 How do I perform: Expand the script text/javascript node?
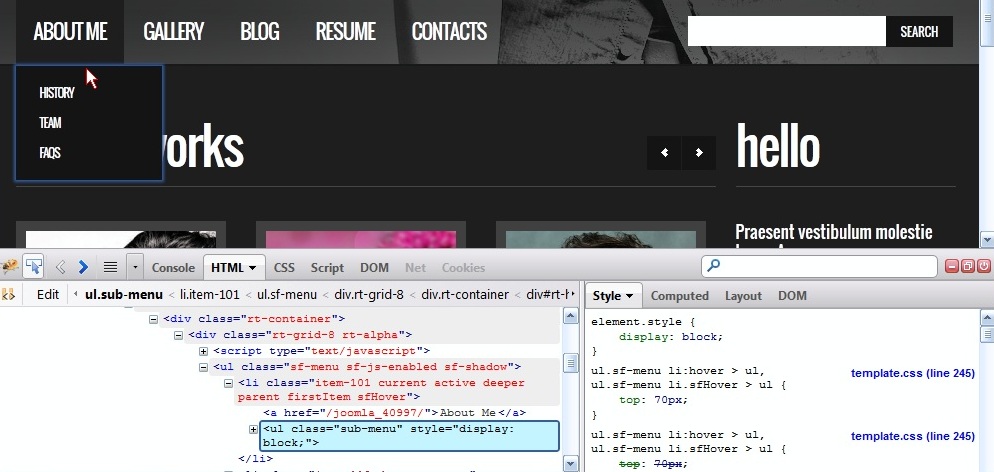point(204,351)
